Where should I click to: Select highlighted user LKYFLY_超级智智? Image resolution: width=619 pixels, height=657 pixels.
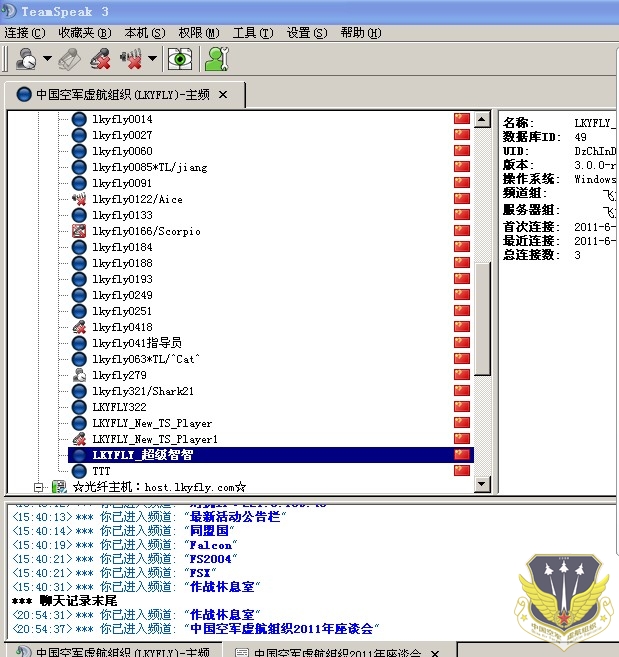click(271, 455)
